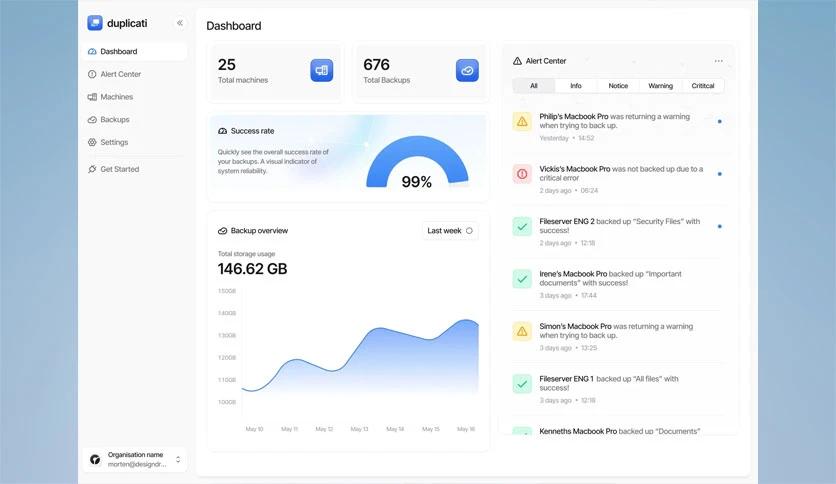Click green checkmark icon for Fileserver ENG 2

pyautogui.click(x=522, y=226)
